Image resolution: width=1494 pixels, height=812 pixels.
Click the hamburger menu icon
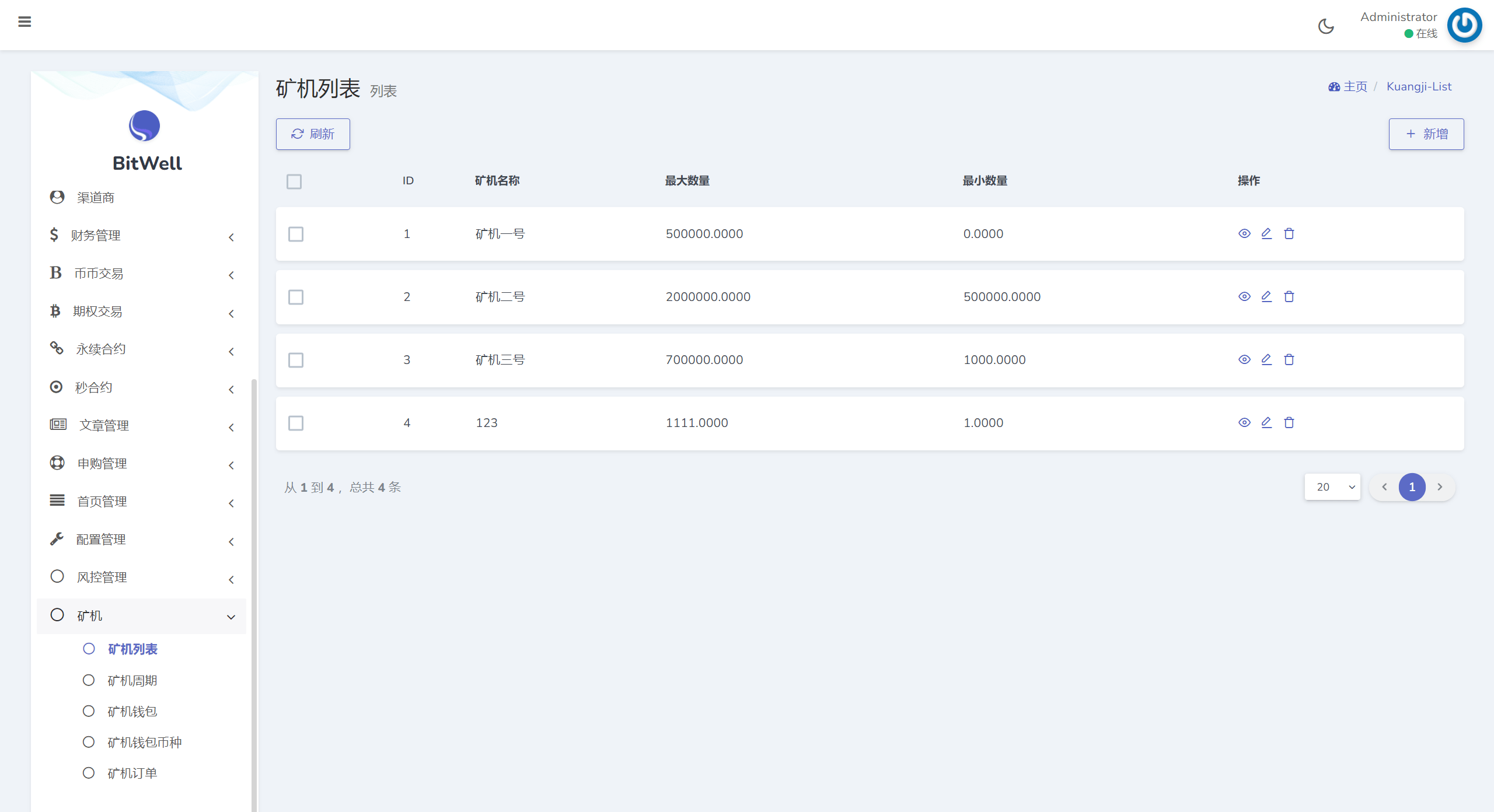pos(25,22)
